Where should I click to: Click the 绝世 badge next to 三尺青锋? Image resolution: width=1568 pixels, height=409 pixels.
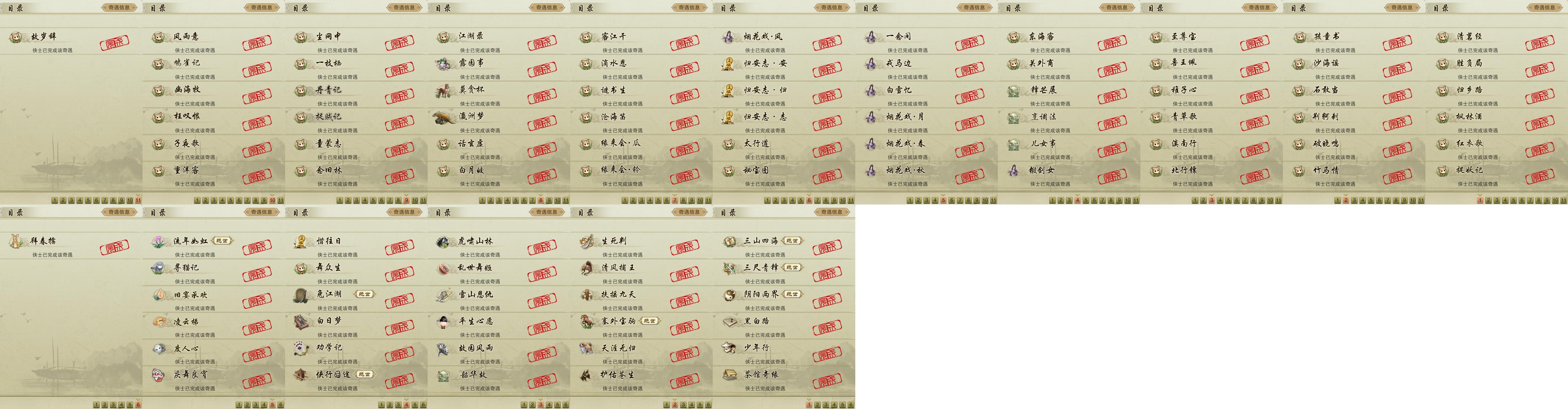point(791,268)
